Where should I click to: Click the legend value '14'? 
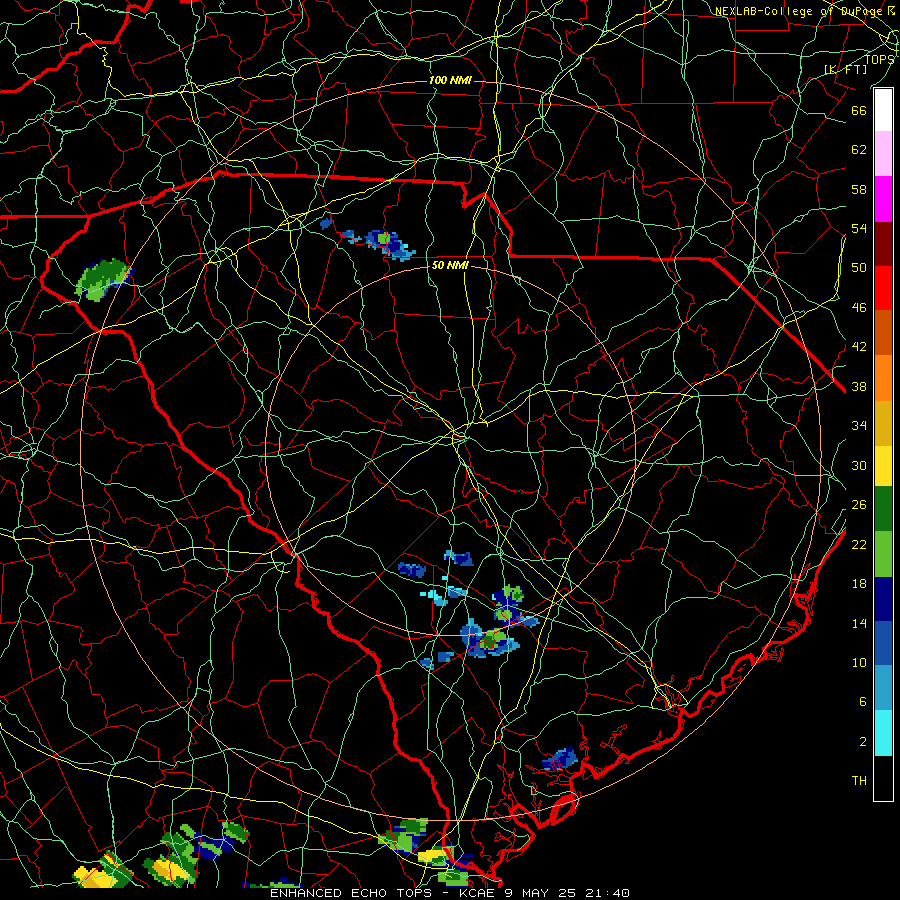pyautogui.click(x=859, y=623)
